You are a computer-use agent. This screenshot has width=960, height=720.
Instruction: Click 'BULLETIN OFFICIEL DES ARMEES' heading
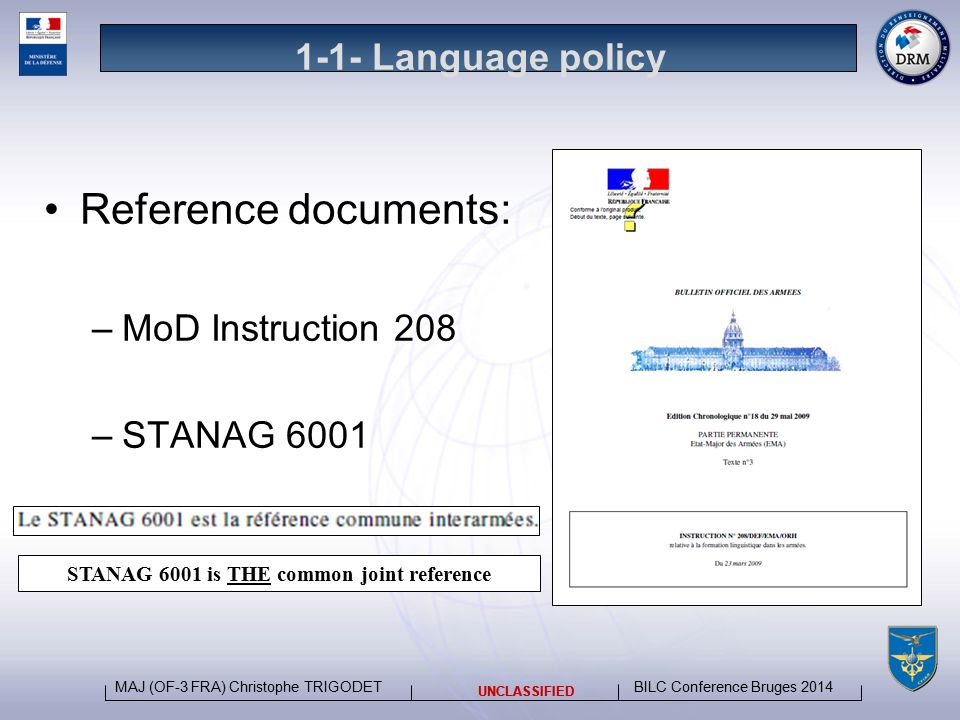click(x=738, y=292)
